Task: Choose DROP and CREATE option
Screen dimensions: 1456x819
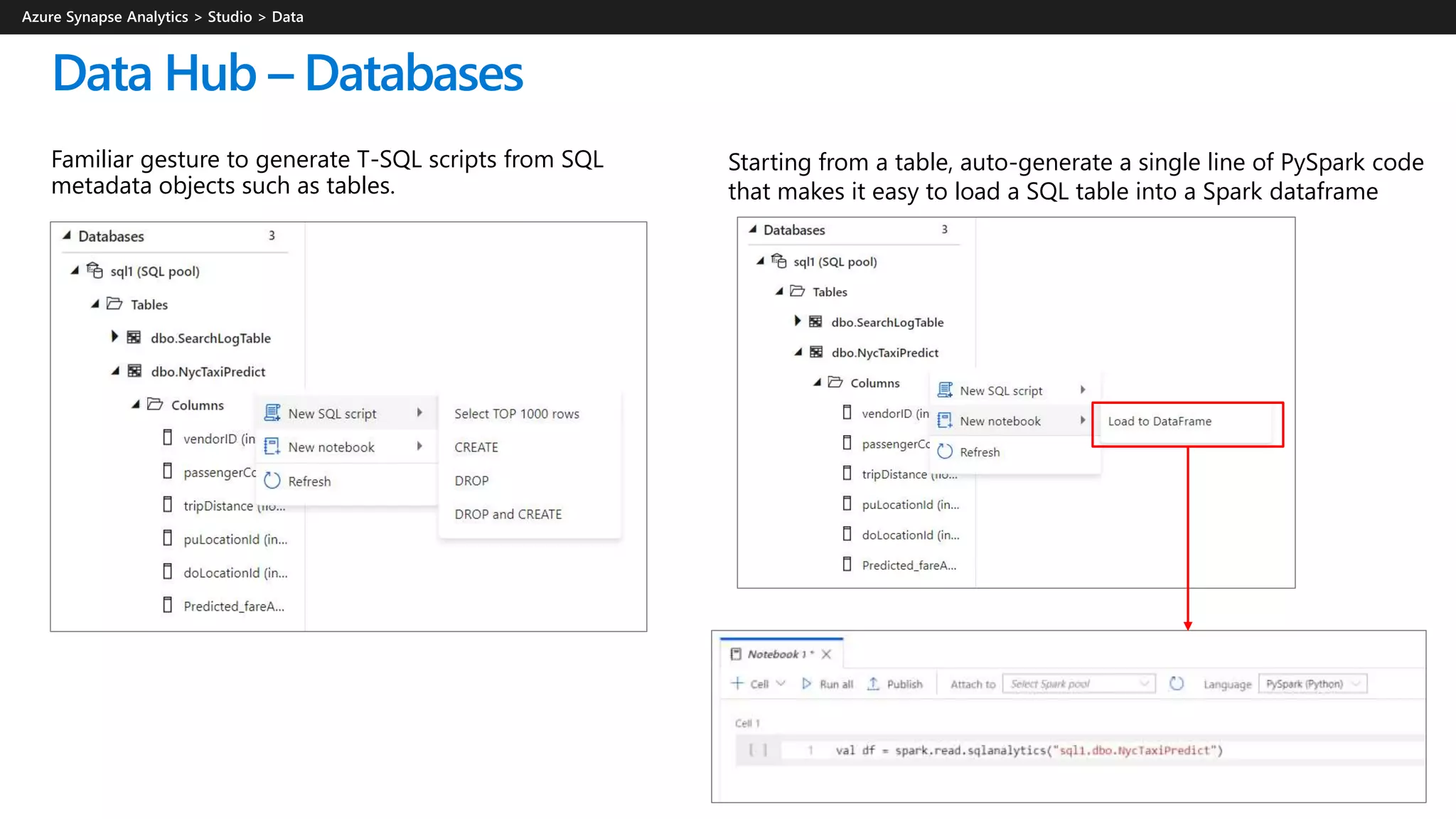Action: point(508,514)
